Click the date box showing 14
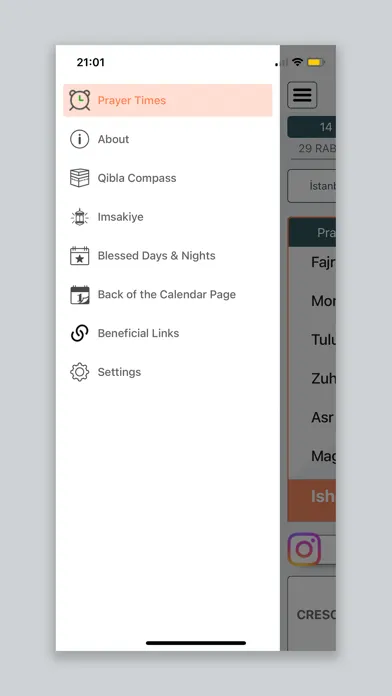 pos(312,127)
